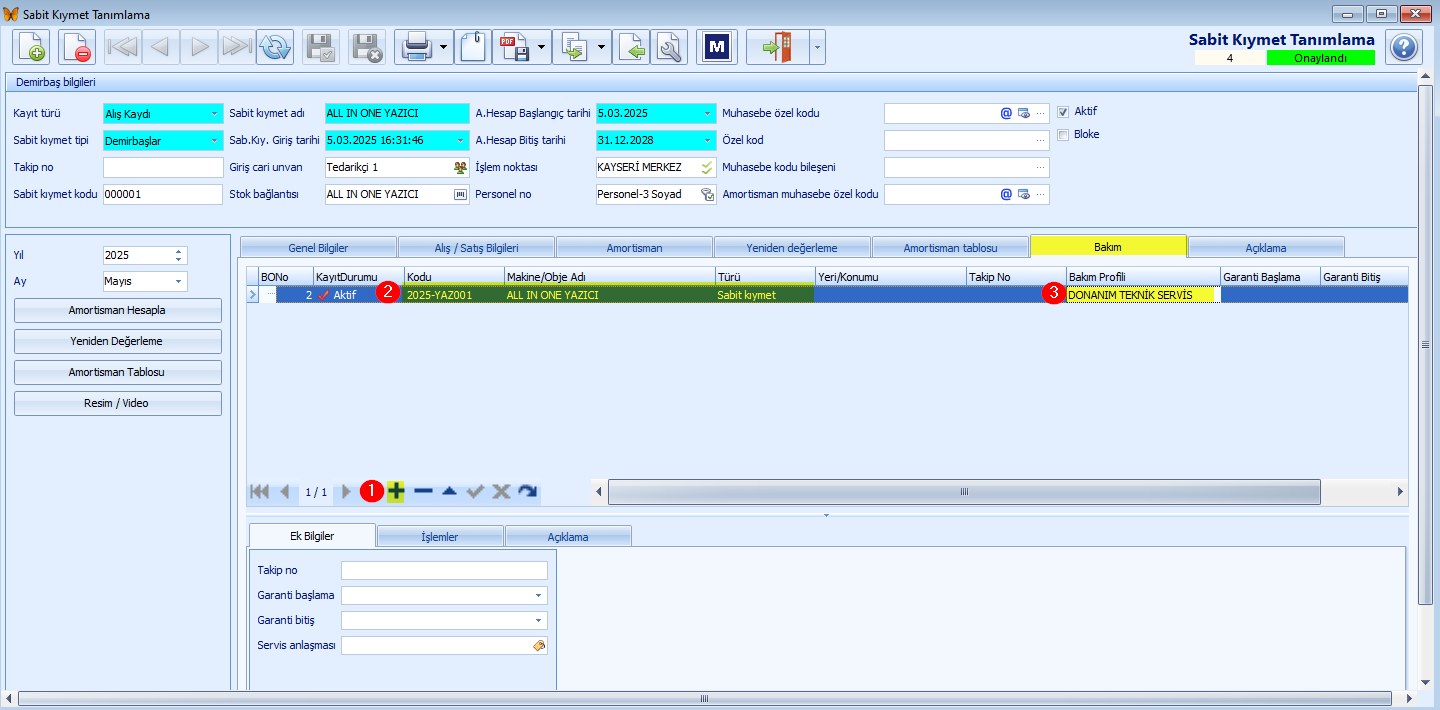1440x710 pixels.
Task: Click the right arrow of the grid horizontal scrollbar
Action: click(1400, 491)
